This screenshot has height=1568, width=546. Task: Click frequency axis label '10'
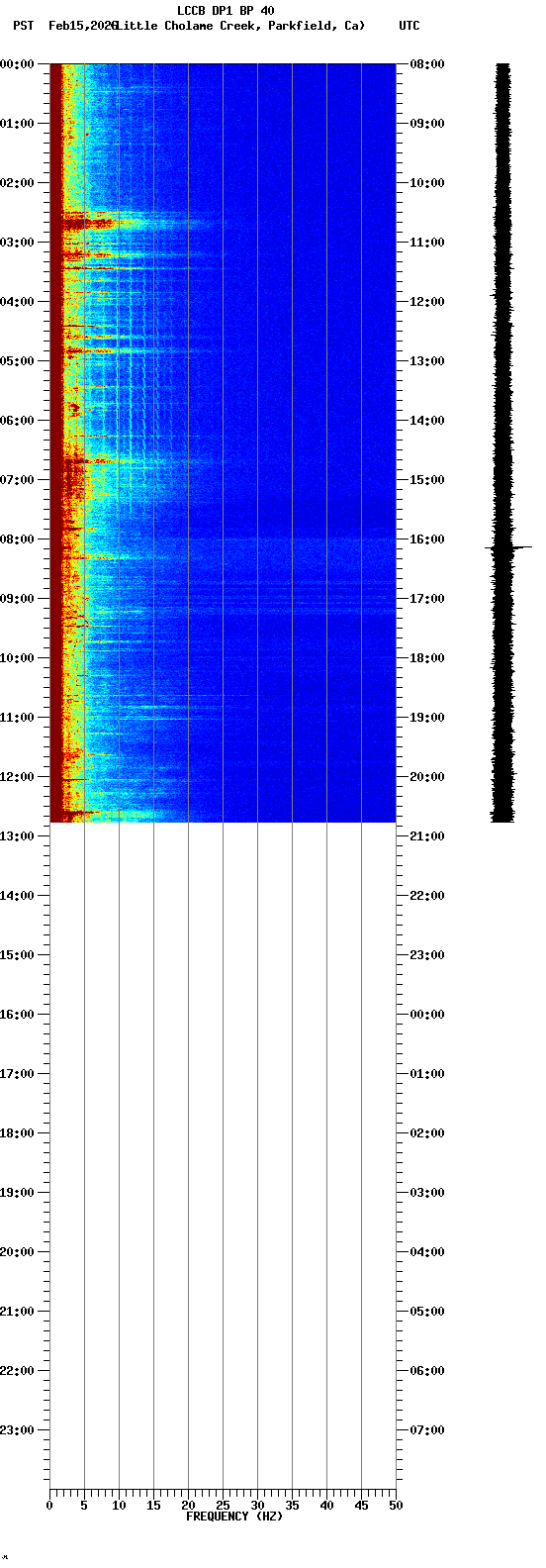click(119, 1506)
